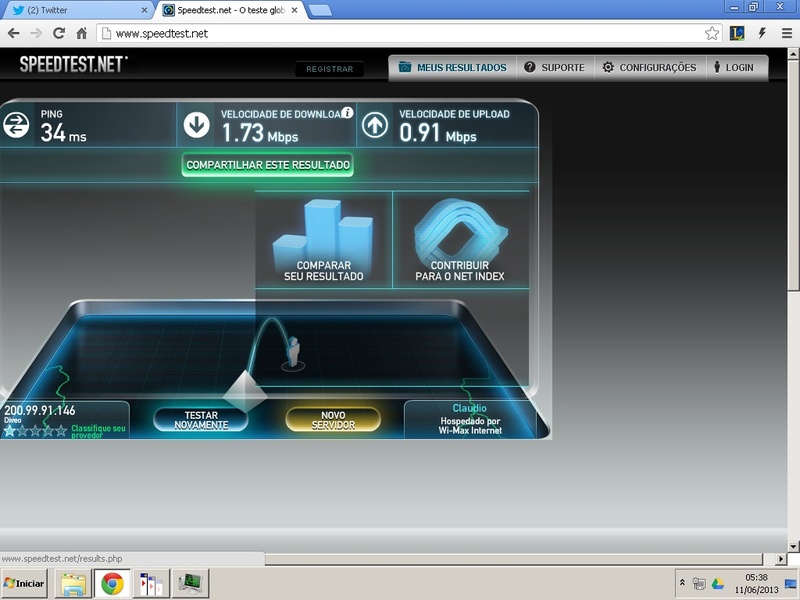Open Windows Explorer from the taskbar
This screenshot has width=800, height=600.
pos(73,584)
